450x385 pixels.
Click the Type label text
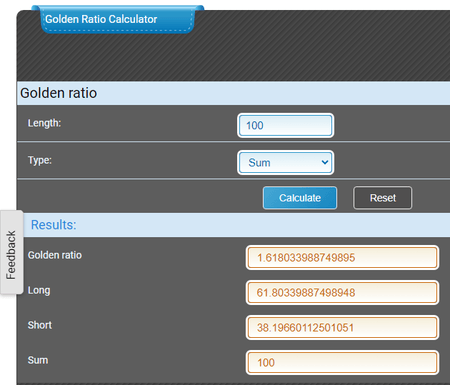click(x=40, y=160)
